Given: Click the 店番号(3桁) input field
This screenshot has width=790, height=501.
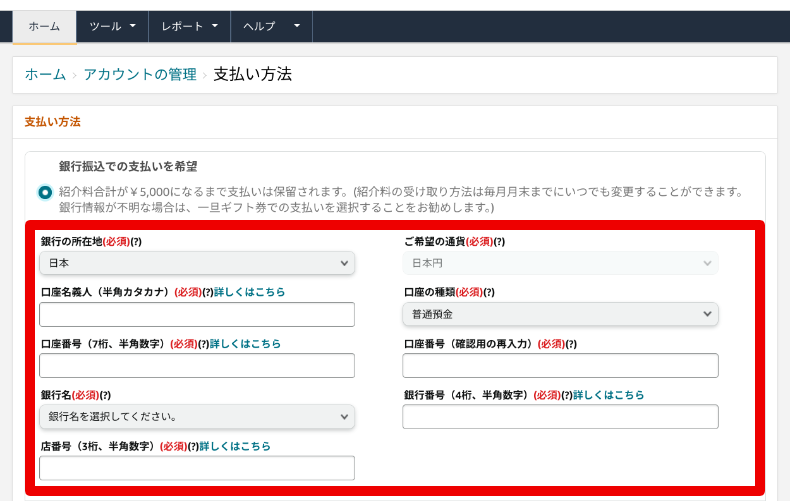Looking at the screenshot, I should (x=197, y=468).
